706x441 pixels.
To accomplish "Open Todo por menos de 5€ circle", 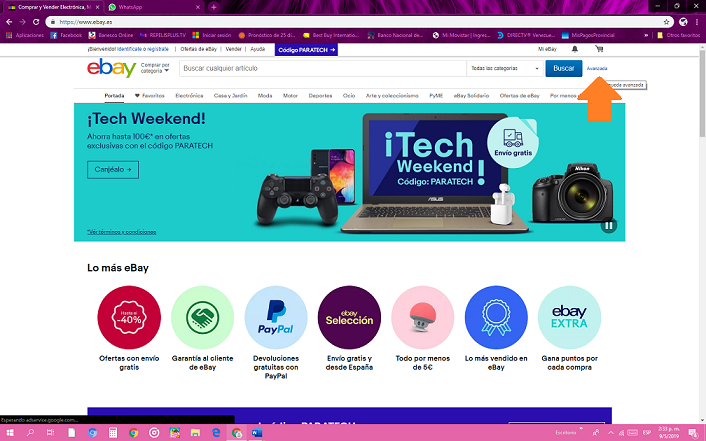I will (422, 317).
